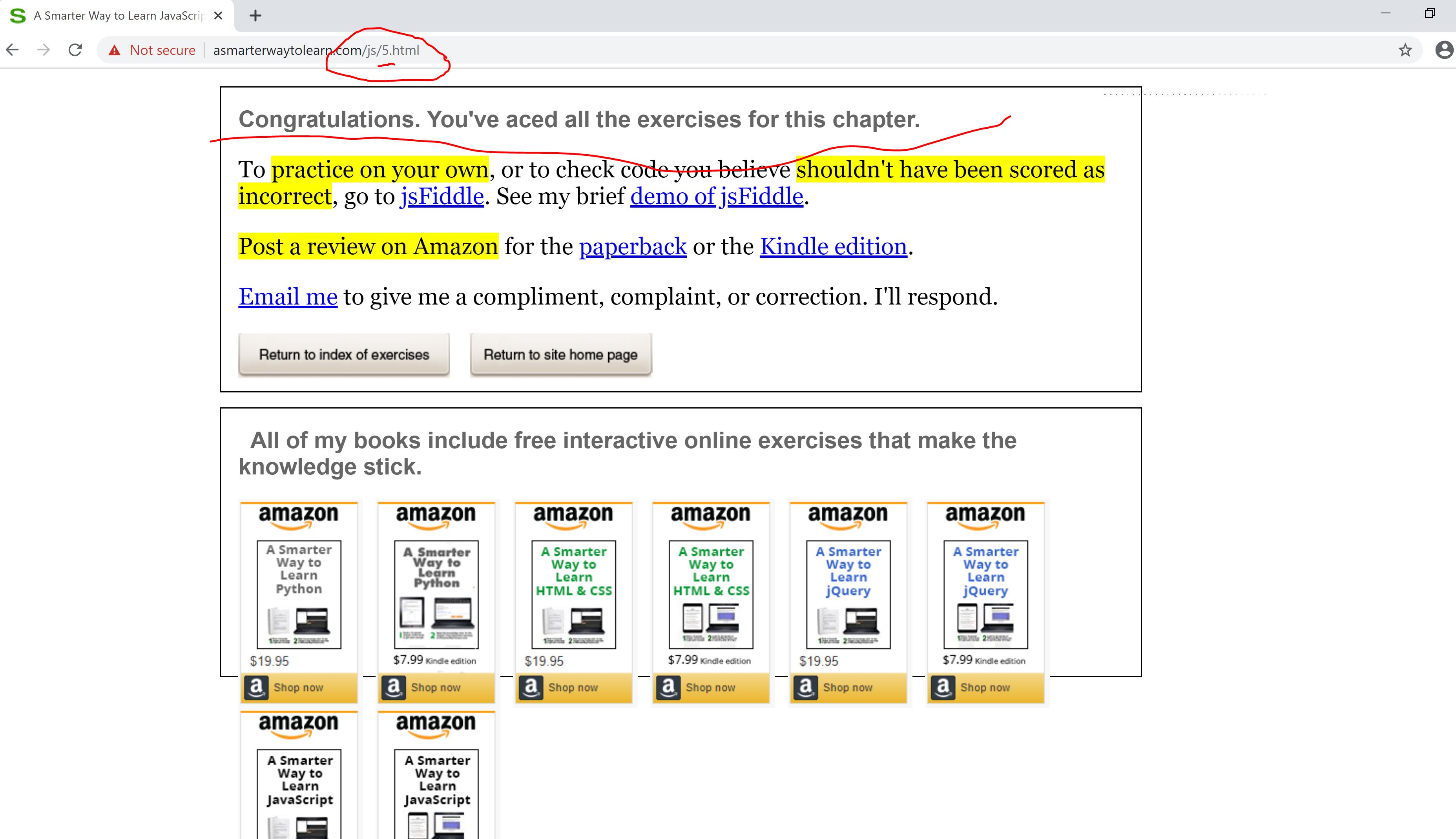The width and height of the screenshot is (1456, 839).
Task: Open the $19.95 Learn jQuery book cover
Action: [848, 594]
